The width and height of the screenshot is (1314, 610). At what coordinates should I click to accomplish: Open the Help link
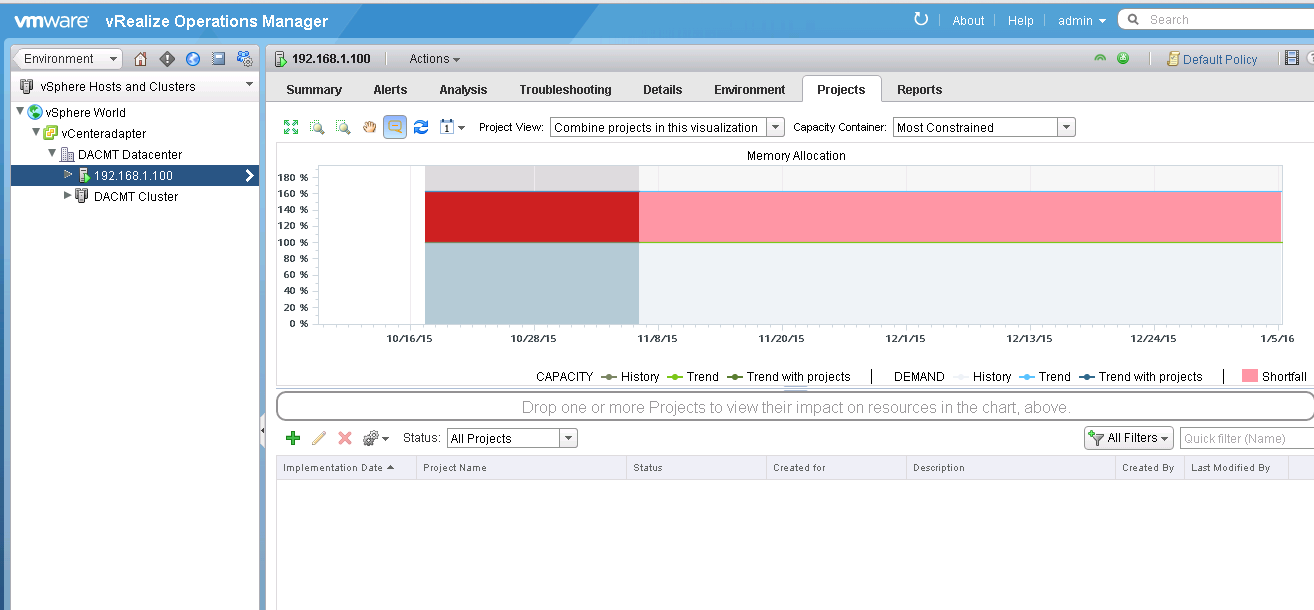click(1021, 20)
